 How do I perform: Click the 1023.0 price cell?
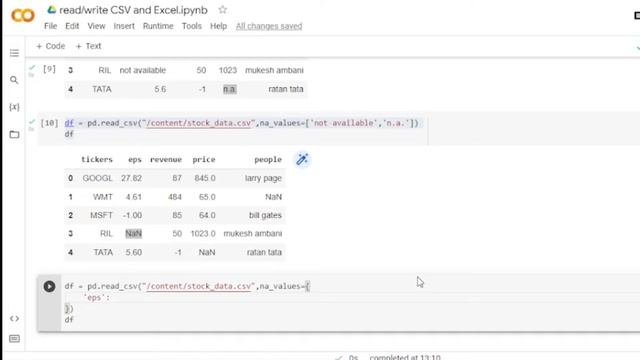click(x=203, y=233)
